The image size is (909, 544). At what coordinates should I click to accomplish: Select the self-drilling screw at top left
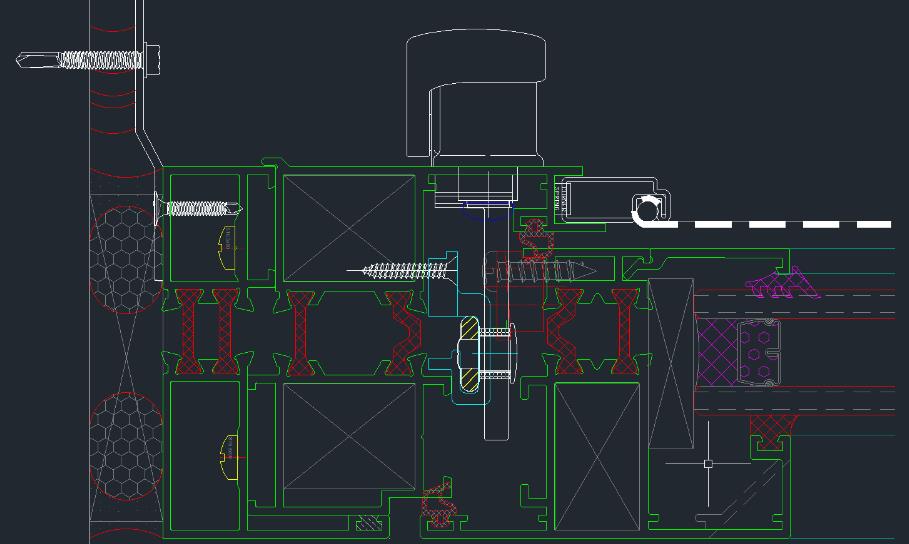pos(90,60)
